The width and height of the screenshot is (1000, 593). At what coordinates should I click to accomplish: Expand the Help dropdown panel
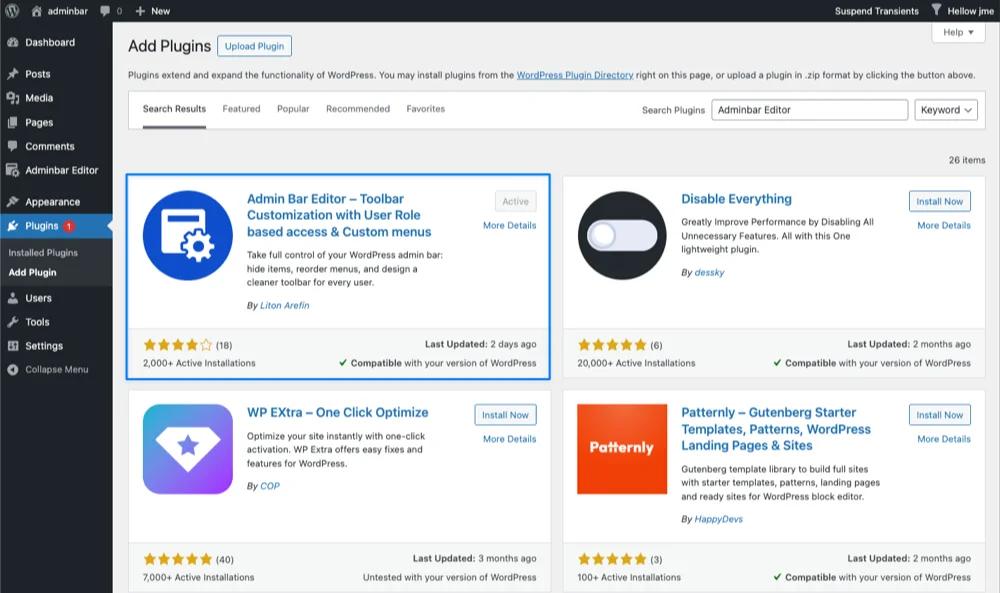[956, 32]
